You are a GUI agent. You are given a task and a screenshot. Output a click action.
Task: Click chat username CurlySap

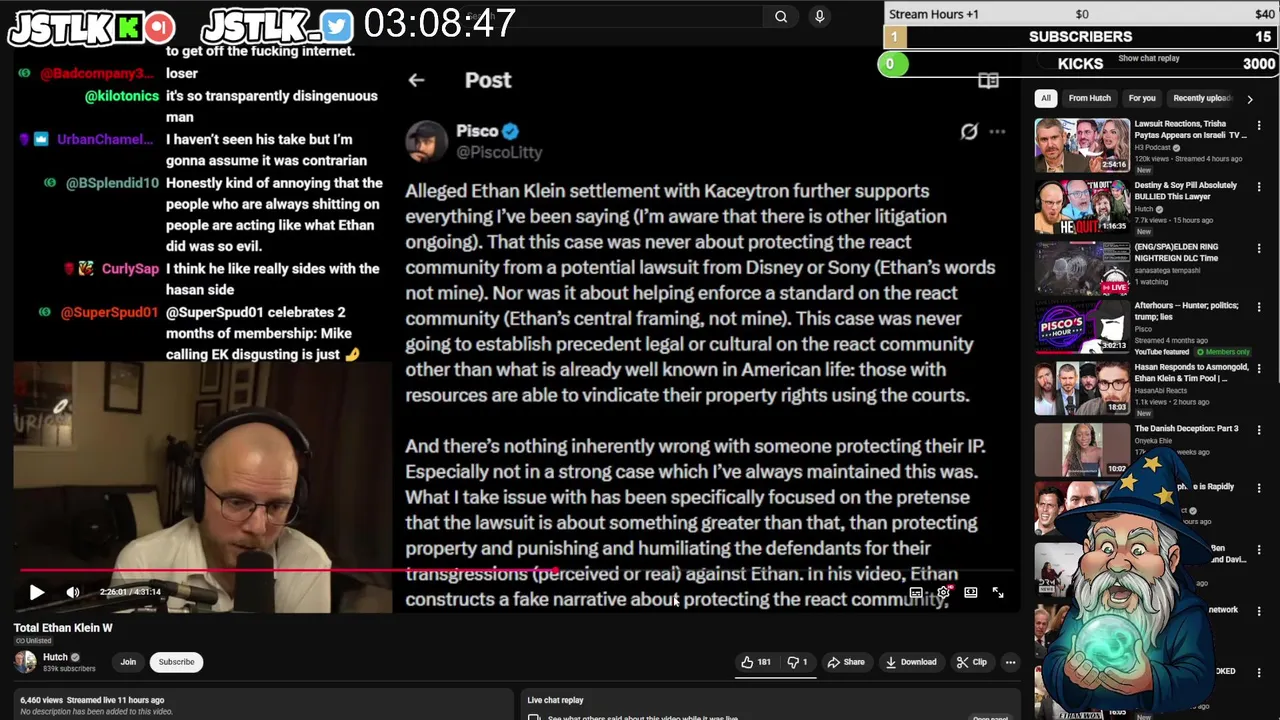pos(130,269)
